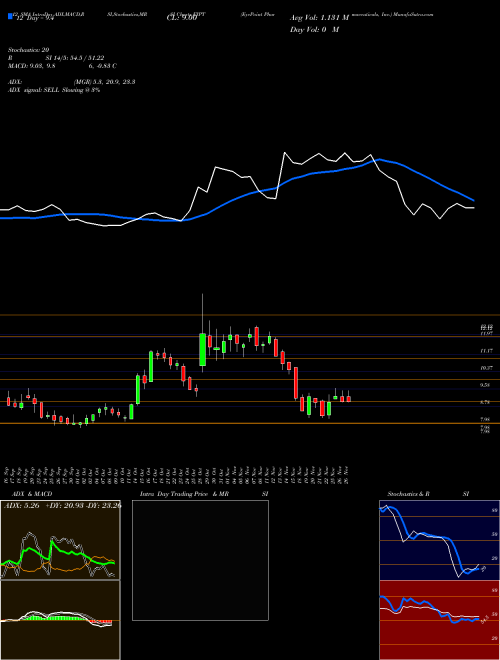Click the 'CL: 9.00' closing price label
The image size is (500, 660).
point(182,18)
